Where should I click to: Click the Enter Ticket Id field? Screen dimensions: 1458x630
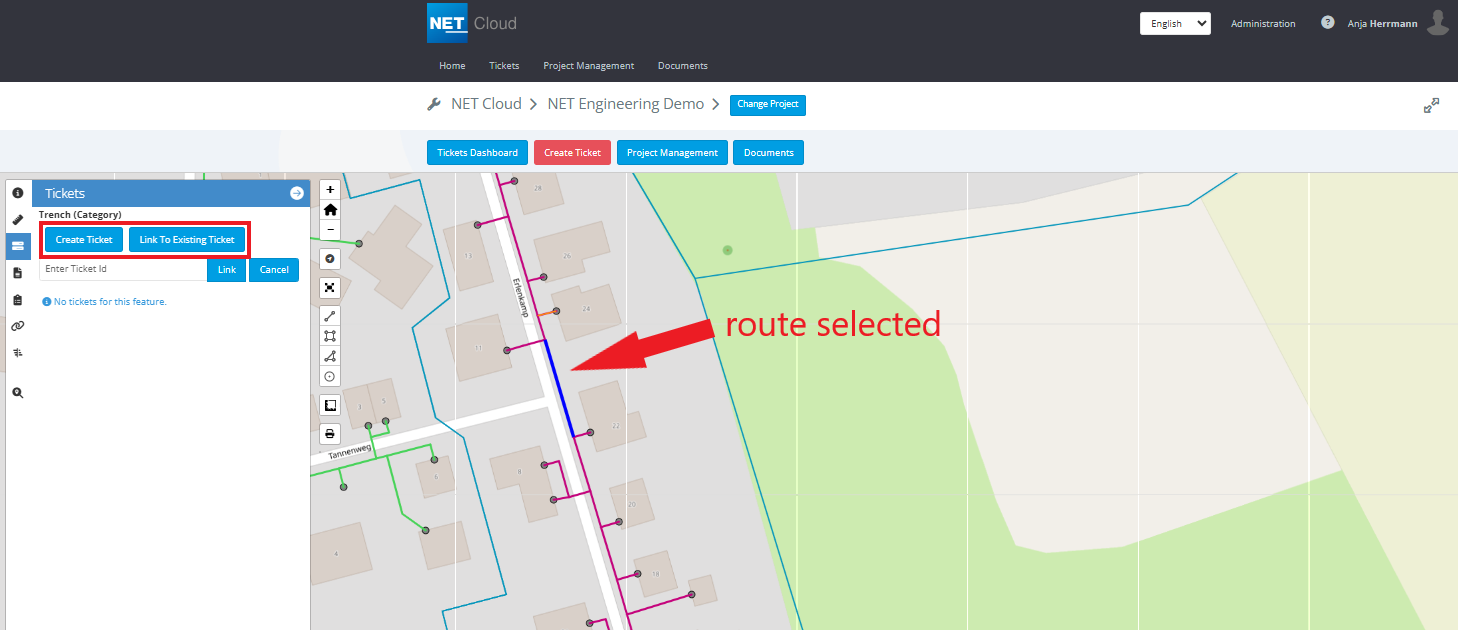coord(123,269)
